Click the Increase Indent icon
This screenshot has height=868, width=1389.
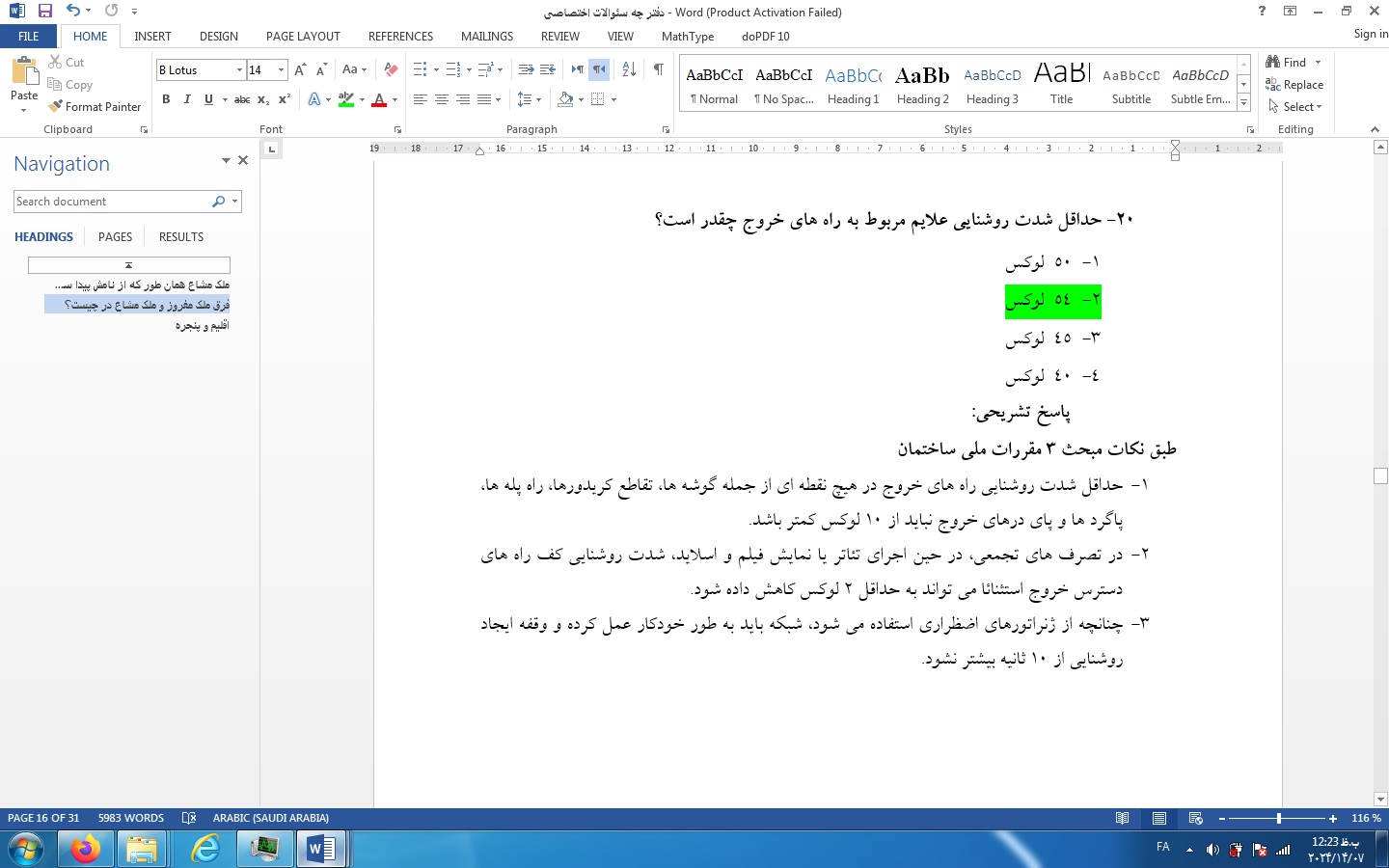click(x=548, y=69)
